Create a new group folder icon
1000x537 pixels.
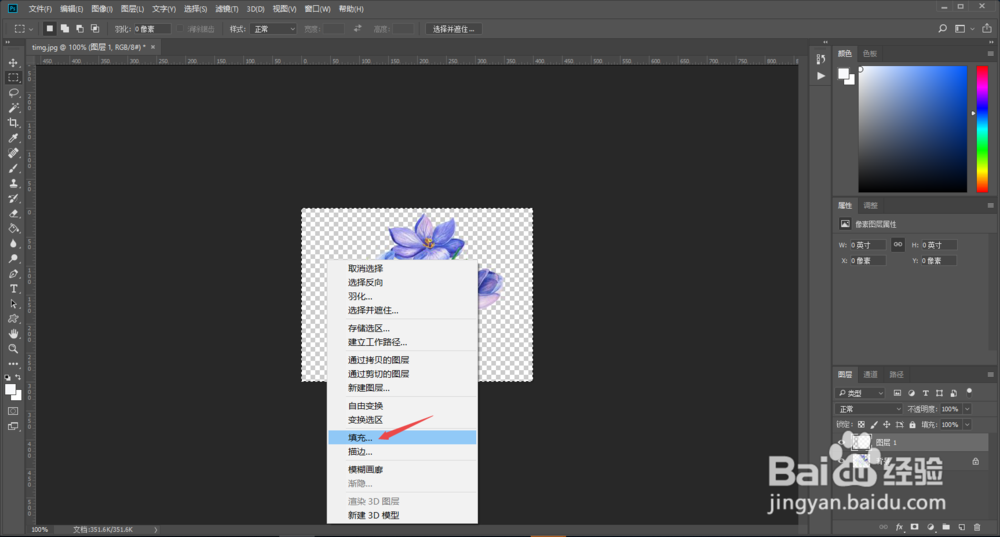[946, 527]
